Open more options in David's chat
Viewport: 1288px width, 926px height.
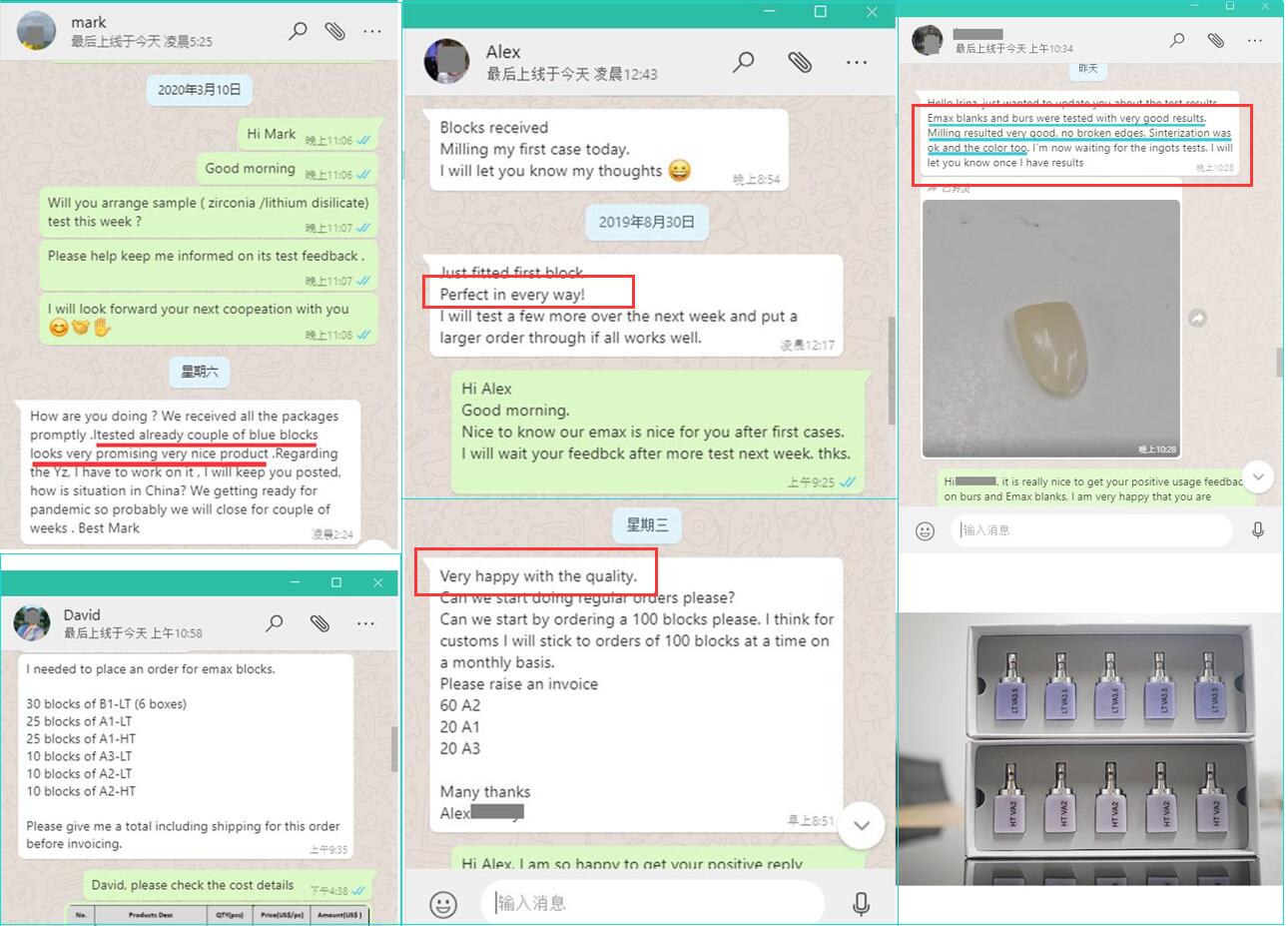[x=365, y=623]
